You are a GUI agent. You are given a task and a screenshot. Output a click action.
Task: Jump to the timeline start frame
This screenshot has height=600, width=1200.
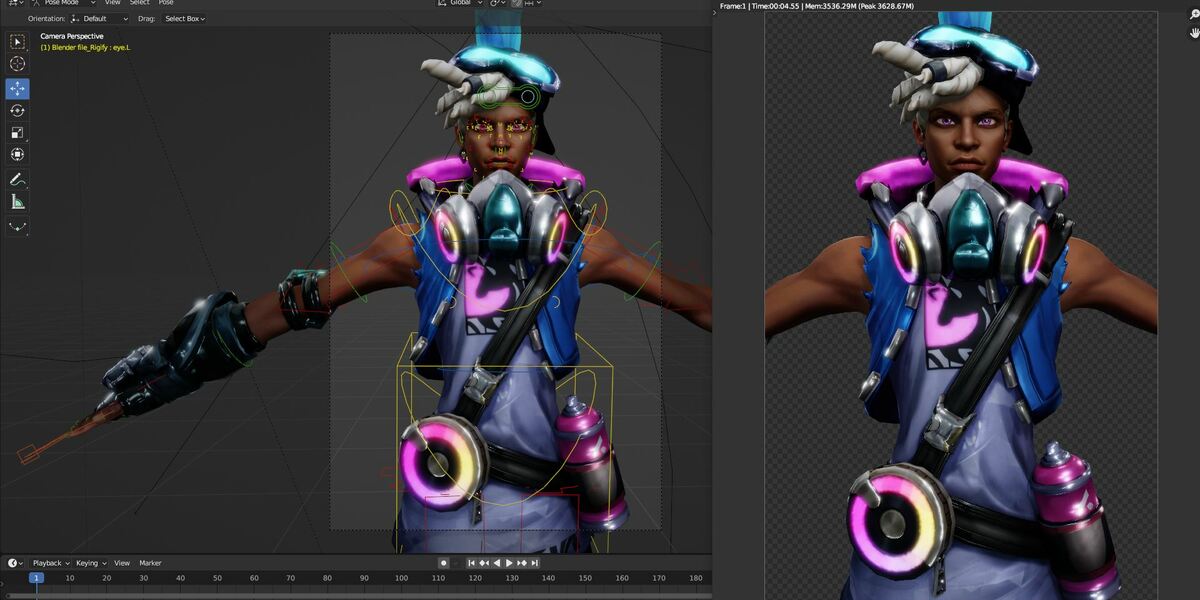click(x=471, y=563)
